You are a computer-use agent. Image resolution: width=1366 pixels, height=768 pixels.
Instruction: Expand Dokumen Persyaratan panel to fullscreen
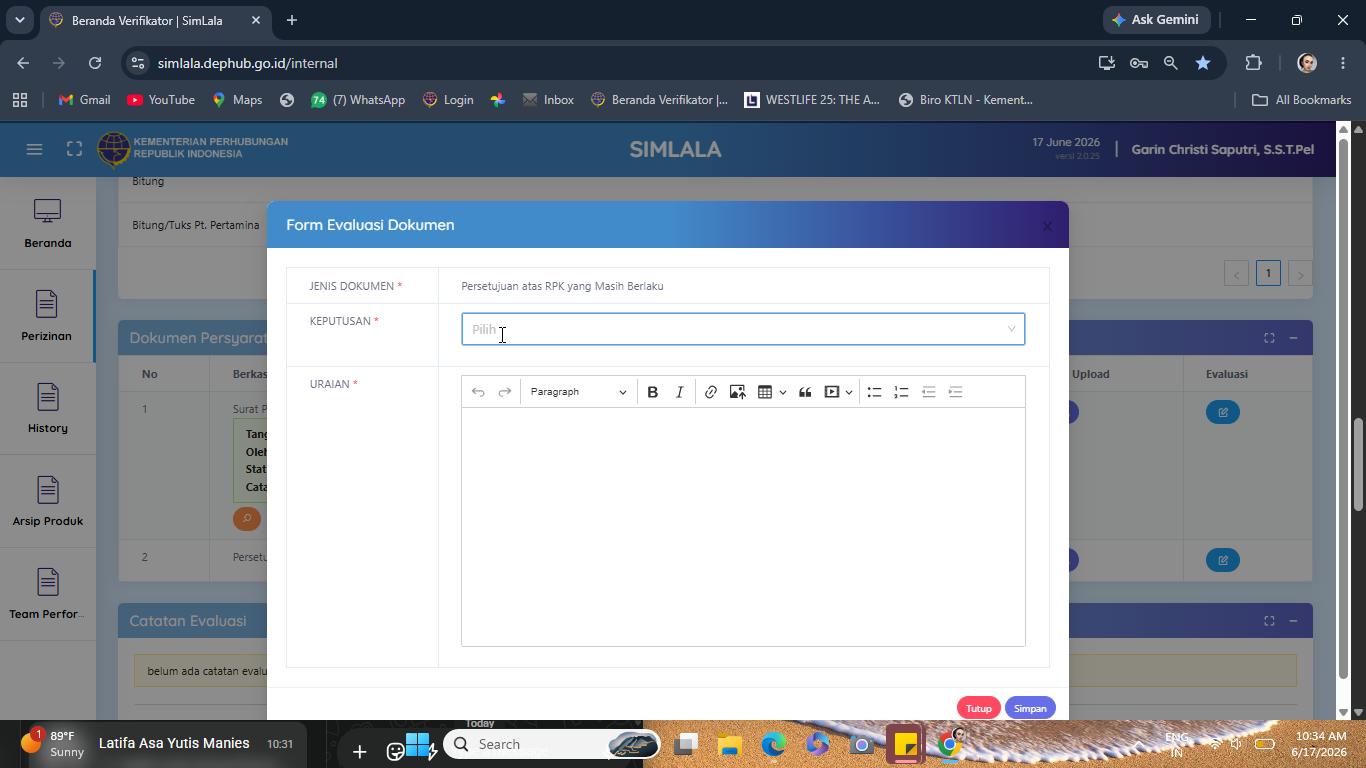[1269, 338]
